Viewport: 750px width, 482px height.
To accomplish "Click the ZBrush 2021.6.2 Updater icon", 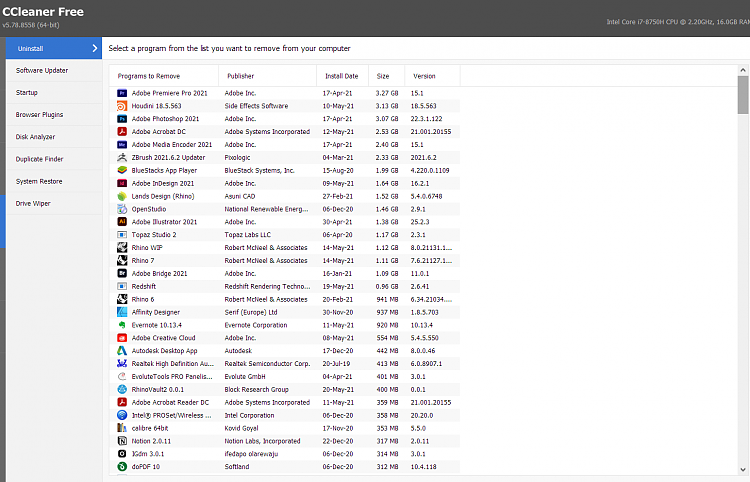I will (122, 157).
